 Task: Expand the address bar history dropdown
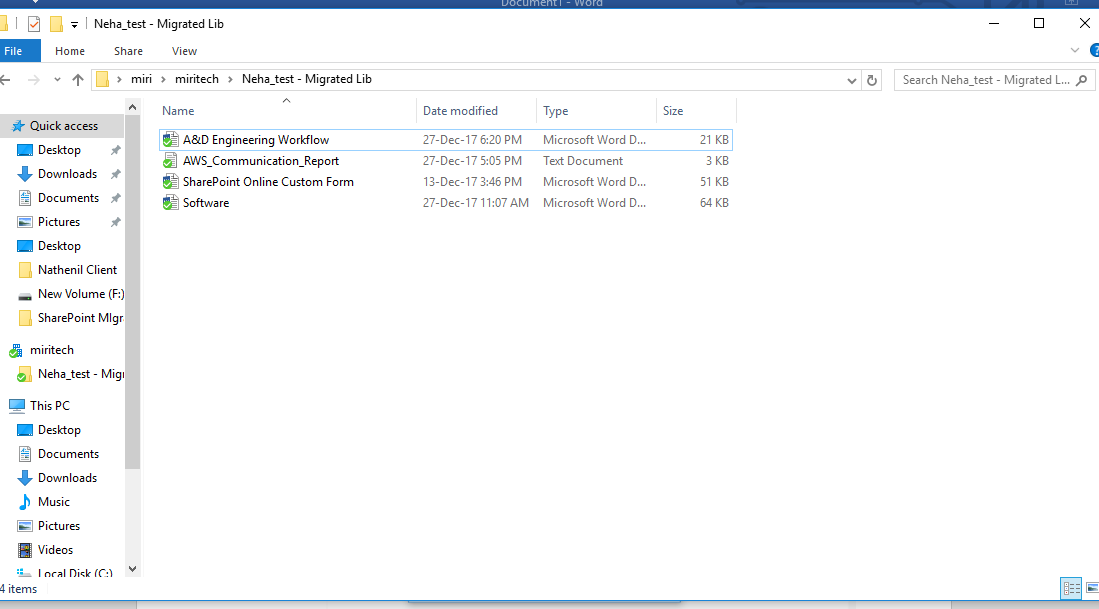coord(852,79)
